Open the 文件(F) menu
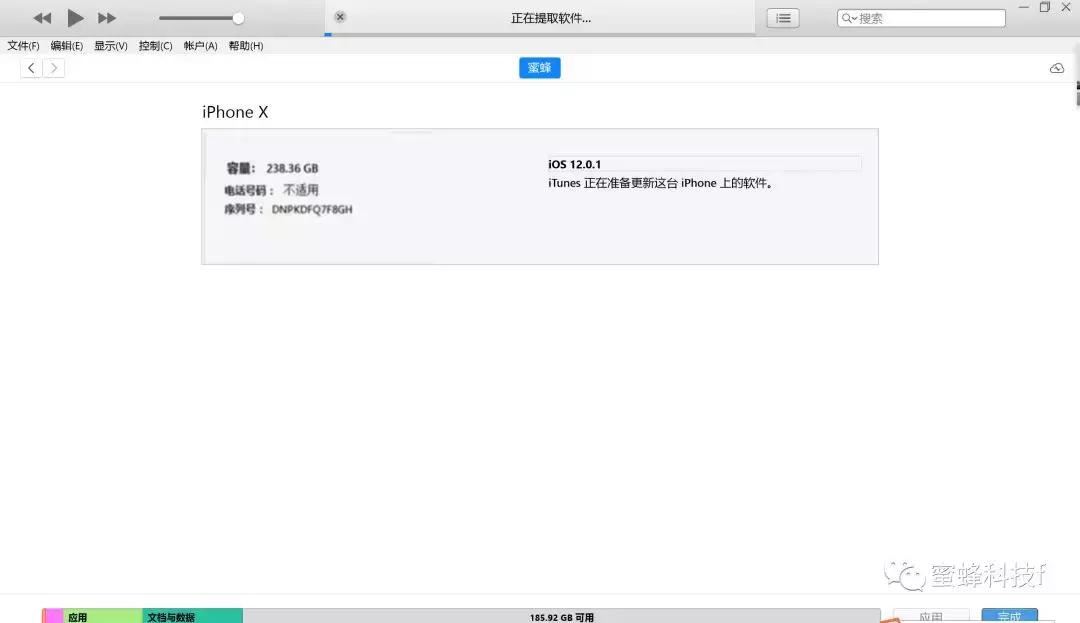This screenshot has width=1080, height=623. pyautogui.click(x=23, y=45)
